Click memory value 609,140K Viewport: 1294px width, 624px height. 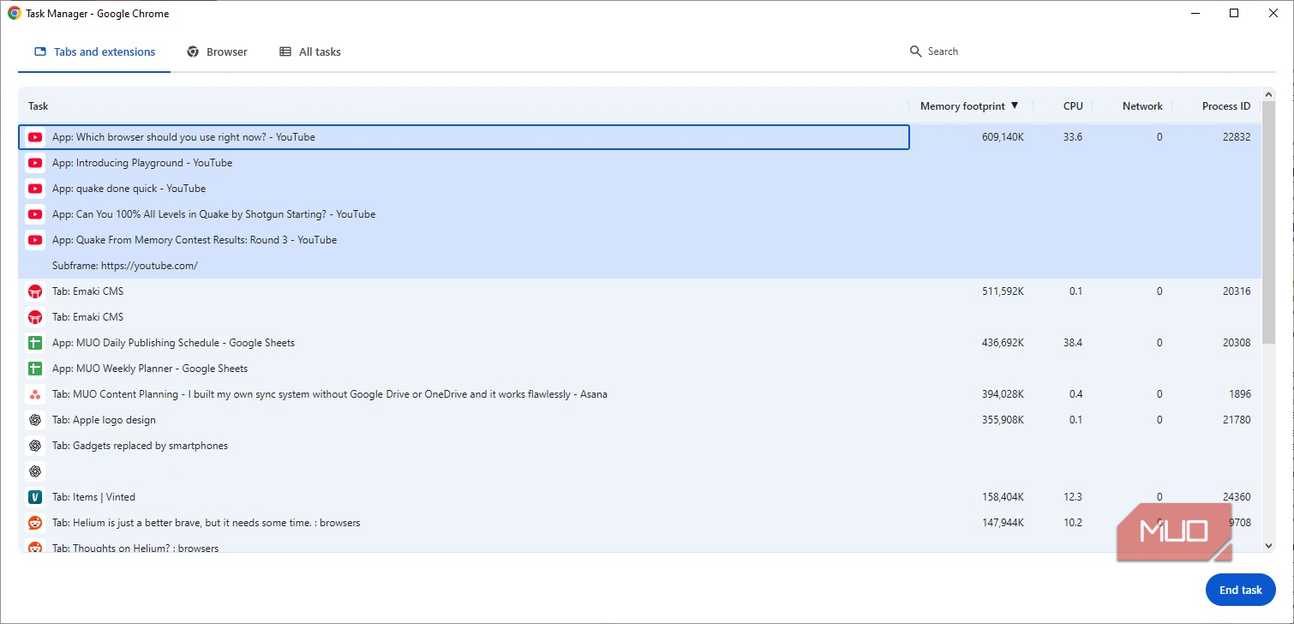coord(1003,137)
